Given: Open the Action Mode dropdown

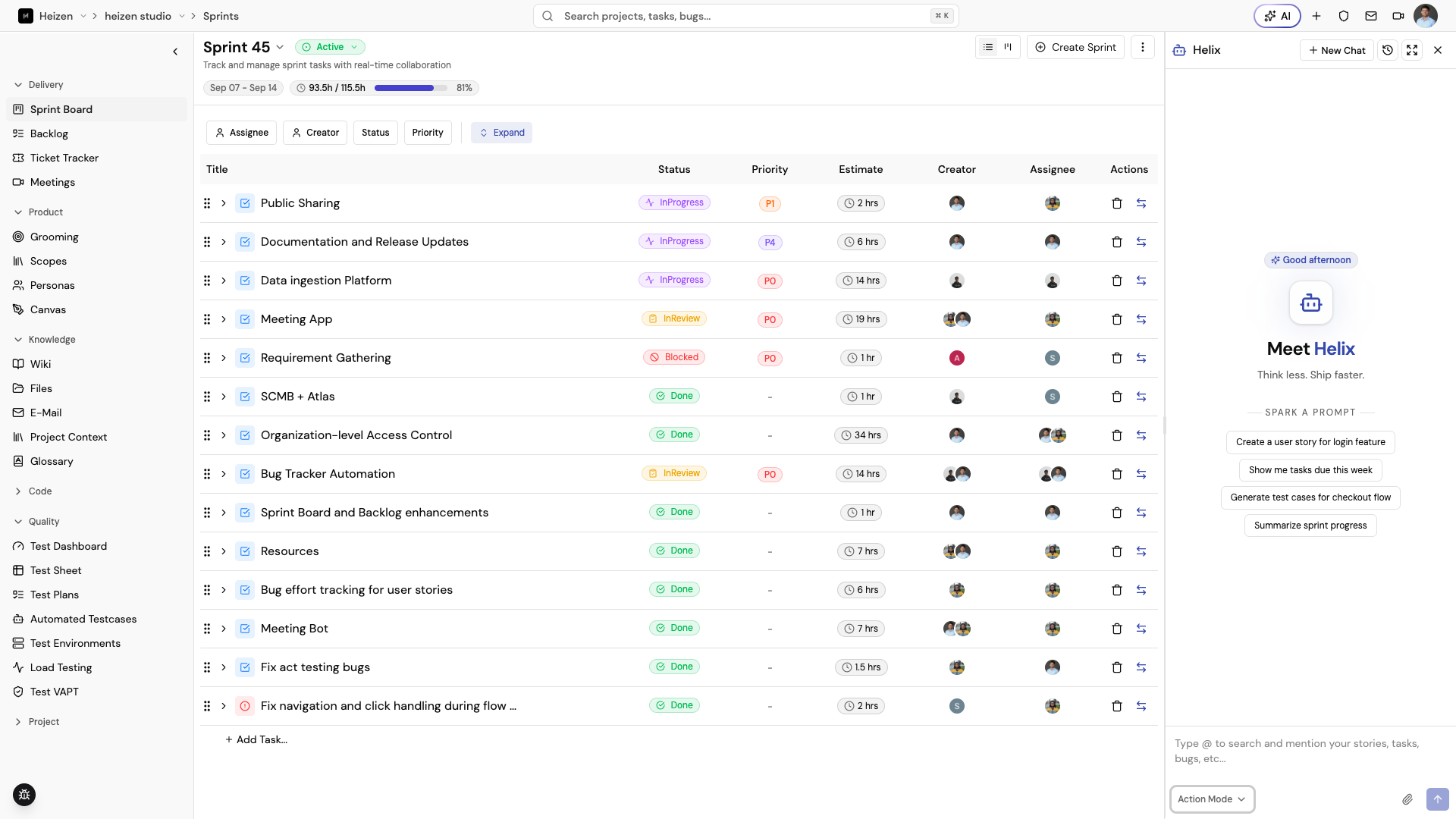Looking at the screenshot, I should (1212, 799).
